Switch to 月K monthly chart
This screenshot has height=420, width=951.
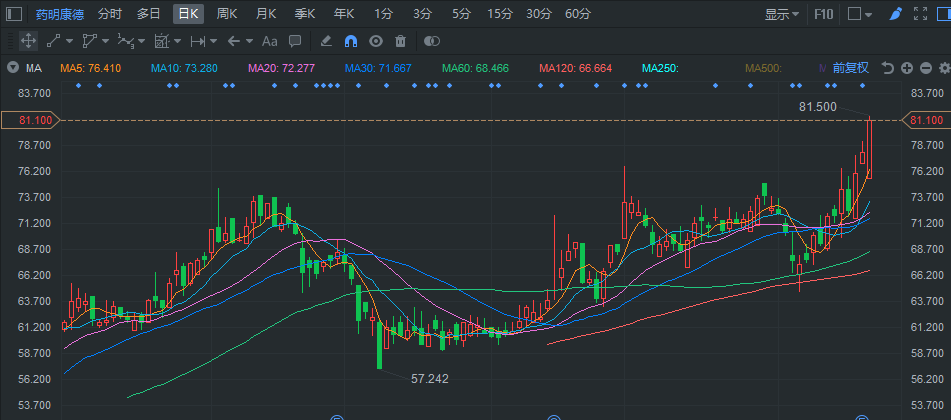tap(266, 13)
